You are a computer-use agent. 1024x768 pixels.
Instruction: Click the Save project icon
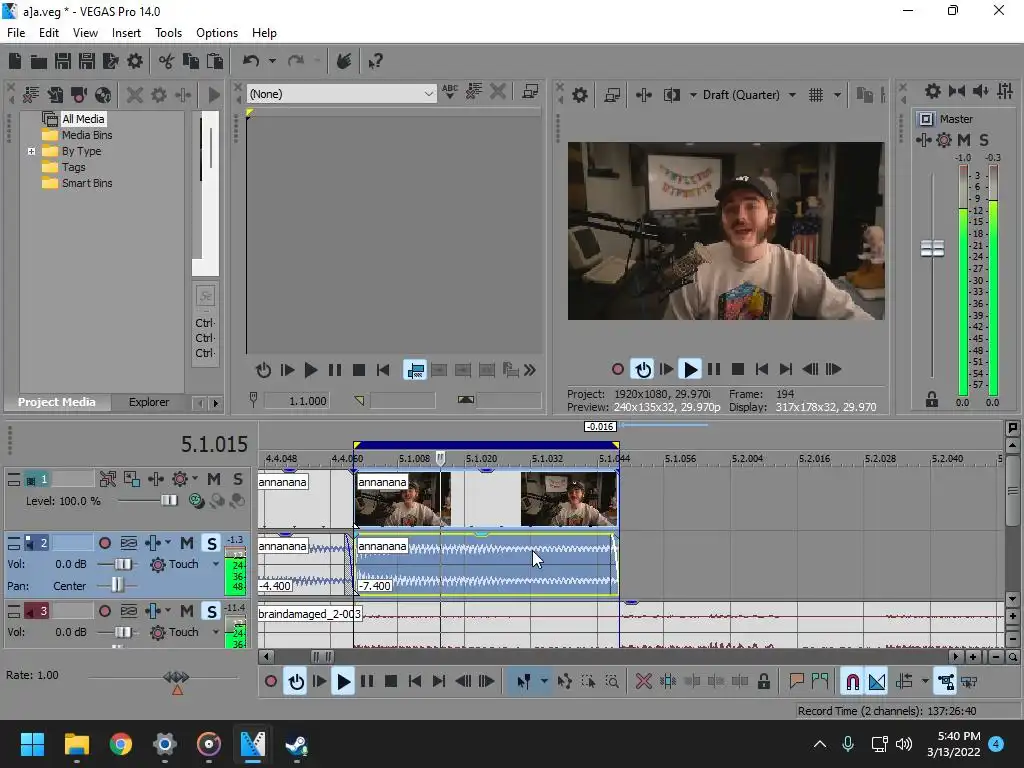pos(62,62)
